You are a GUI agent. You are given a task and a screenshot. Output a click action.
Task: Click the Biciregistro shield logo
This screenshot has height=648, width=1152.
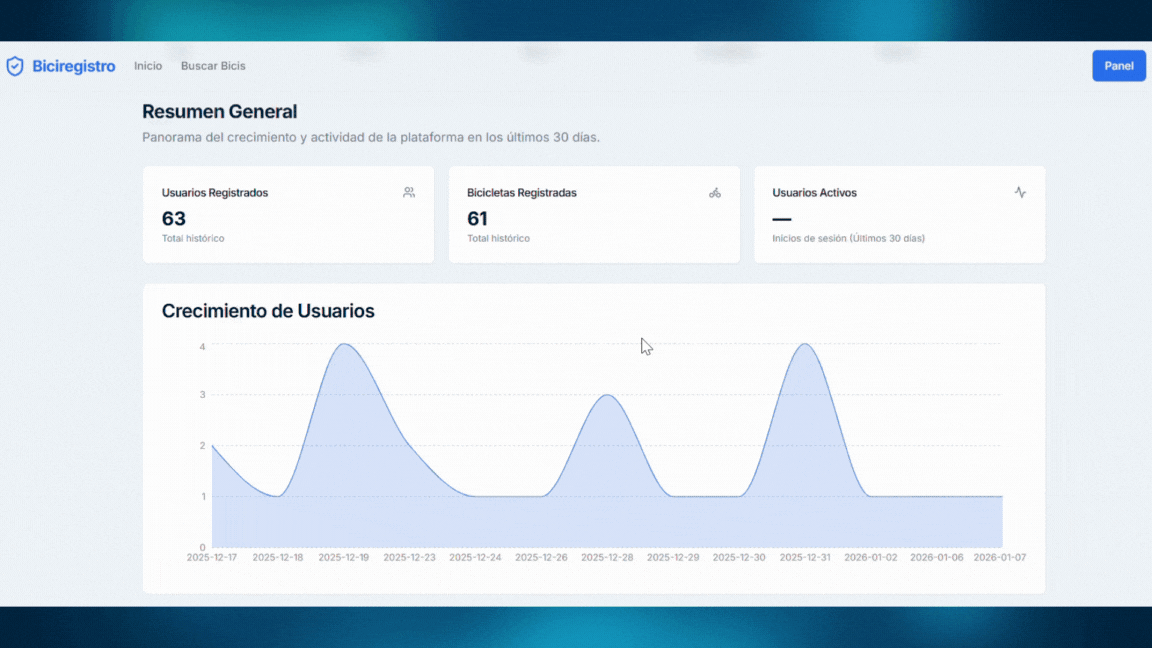(15, 65)
